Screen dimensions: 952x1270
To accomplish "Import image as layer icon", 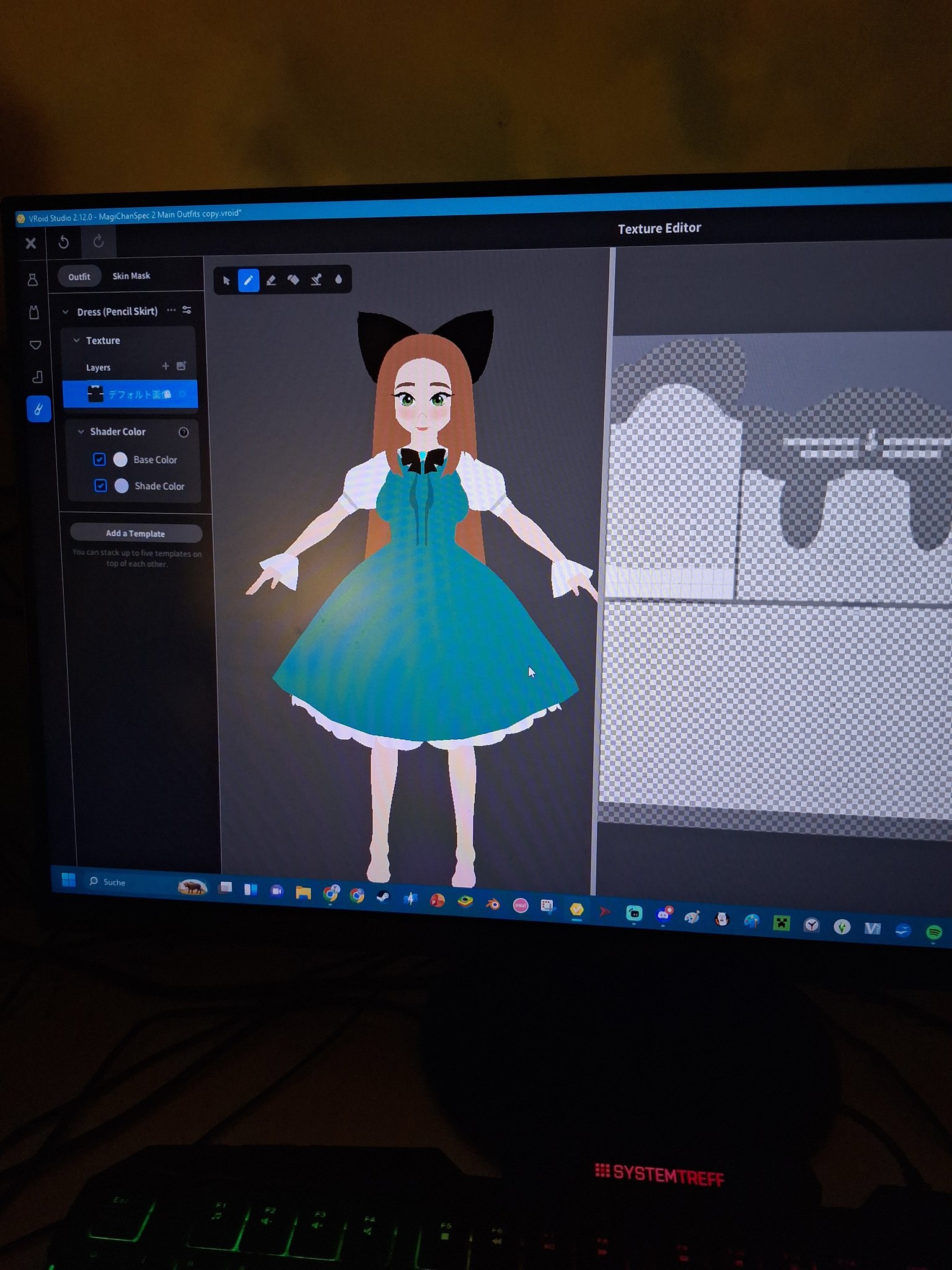I will click(x=182, y=366).
